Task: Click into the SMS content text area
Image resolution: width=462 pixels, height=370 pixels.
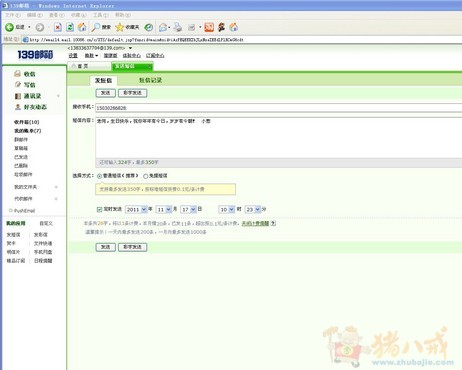Action: click(279, 137)
